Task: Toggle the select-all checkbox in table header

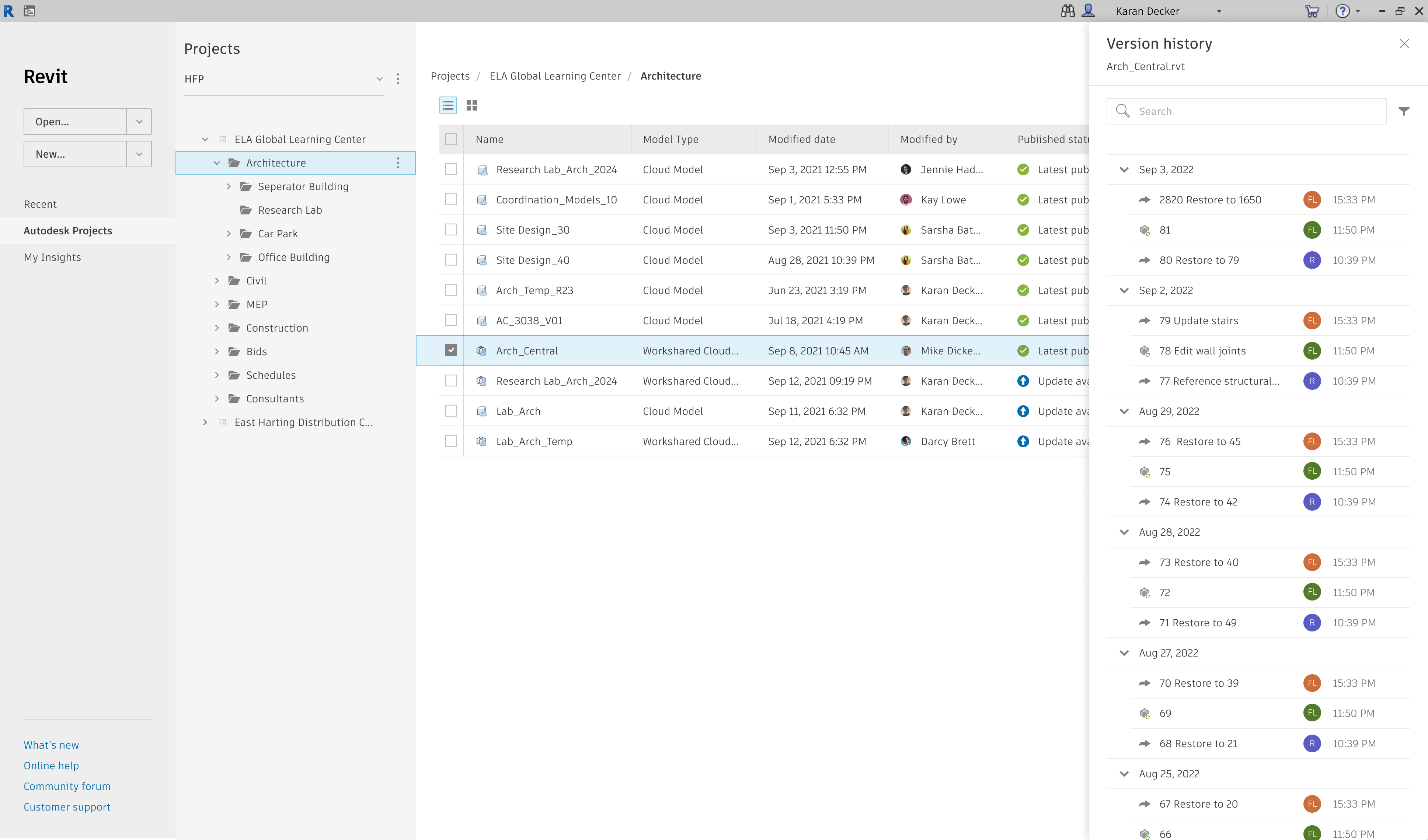Action: 451,139
